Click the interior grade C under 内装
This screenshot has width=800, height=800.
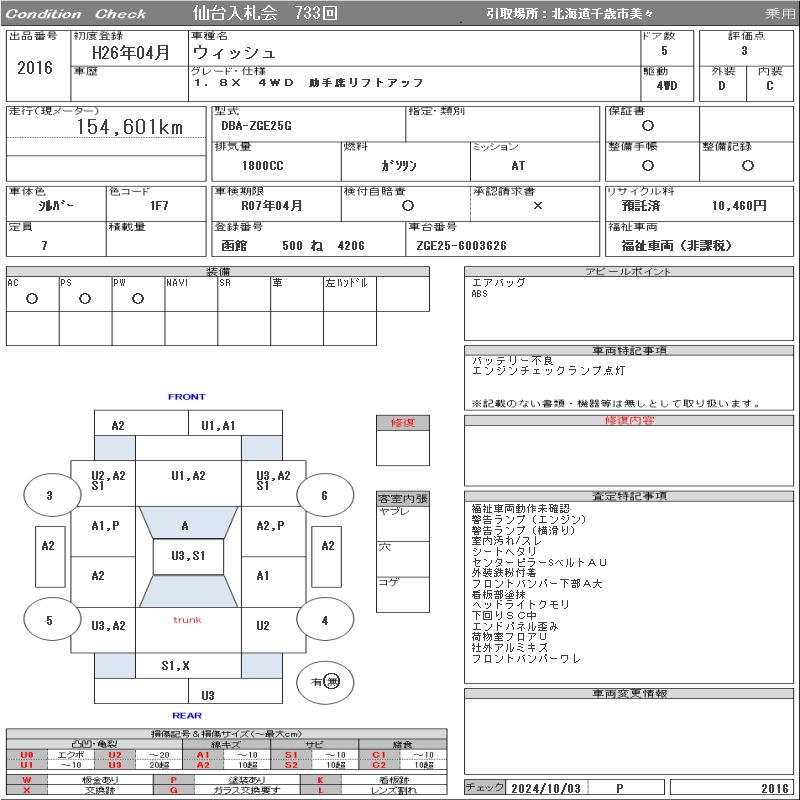click(x=769, y=86)
